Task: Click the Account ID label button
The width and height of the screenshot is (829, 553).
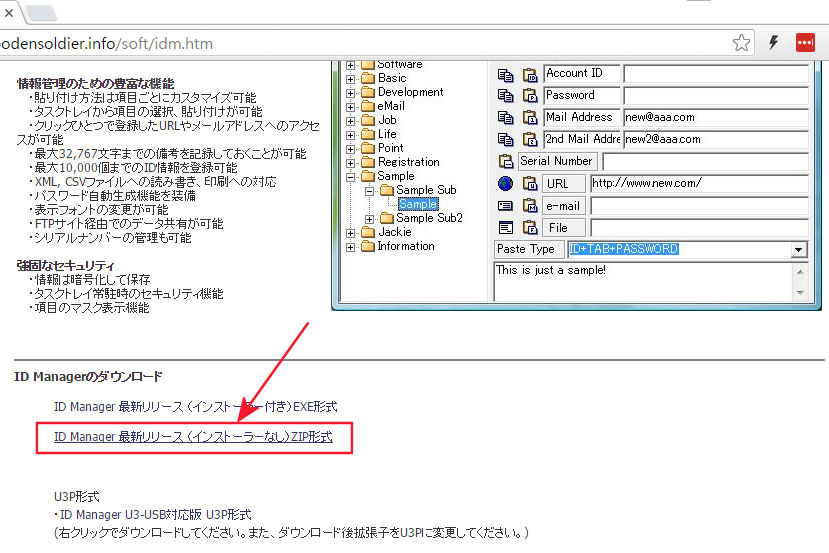Action: pyautogui.click(x=582, y=73)
